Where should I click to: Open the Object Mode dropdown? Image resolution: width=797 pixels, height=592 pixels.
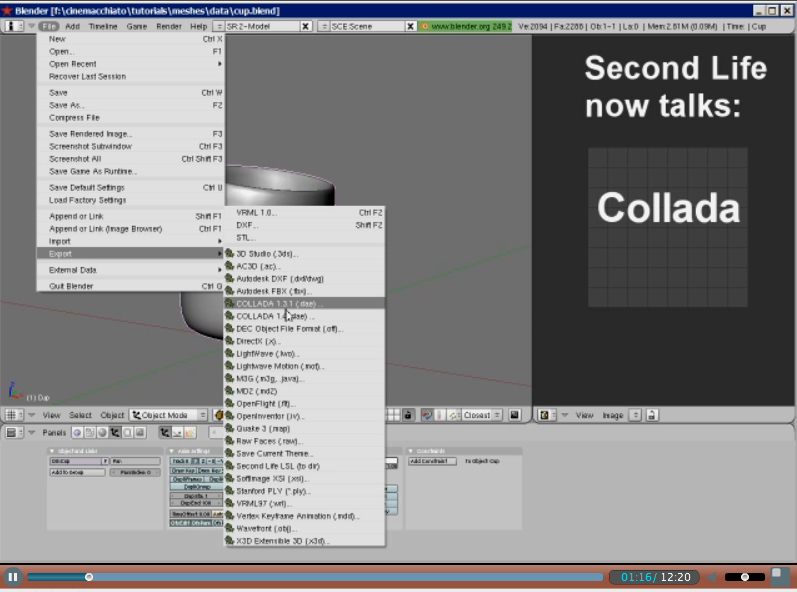coord(168,415)
